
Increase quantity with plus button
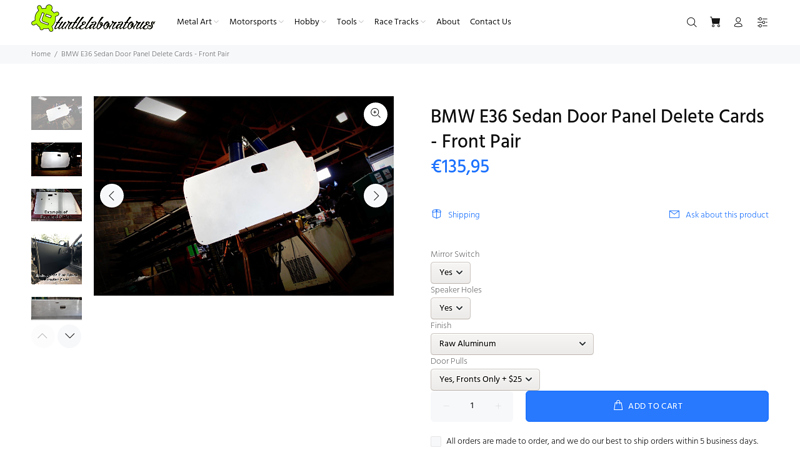[x=498, y=406]
